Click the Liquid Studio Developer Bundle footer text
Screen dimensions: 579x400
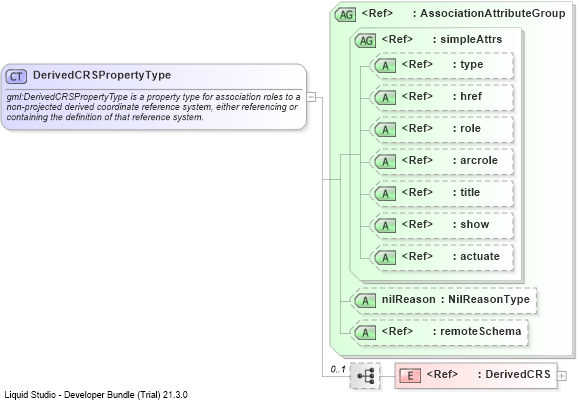96,395
